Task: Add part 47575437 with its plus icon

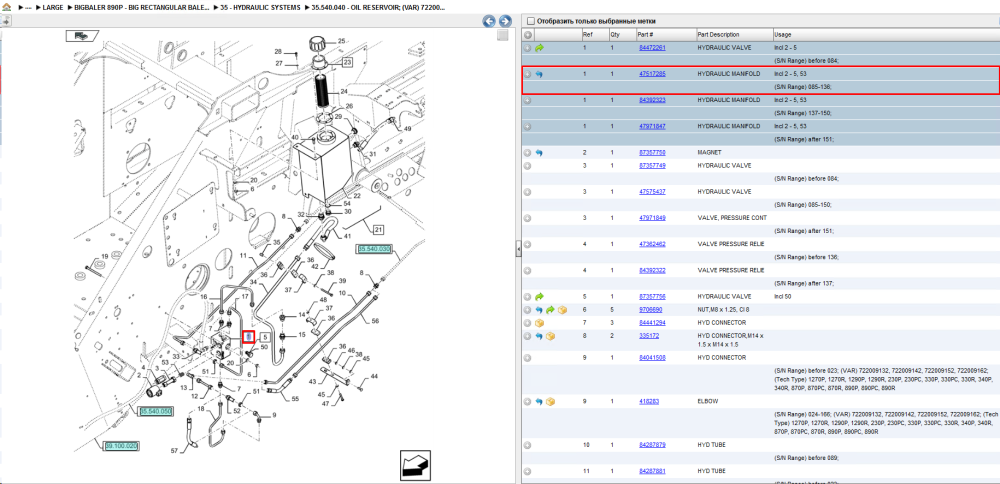Action: pyautogui.click(x=527, y=192)
